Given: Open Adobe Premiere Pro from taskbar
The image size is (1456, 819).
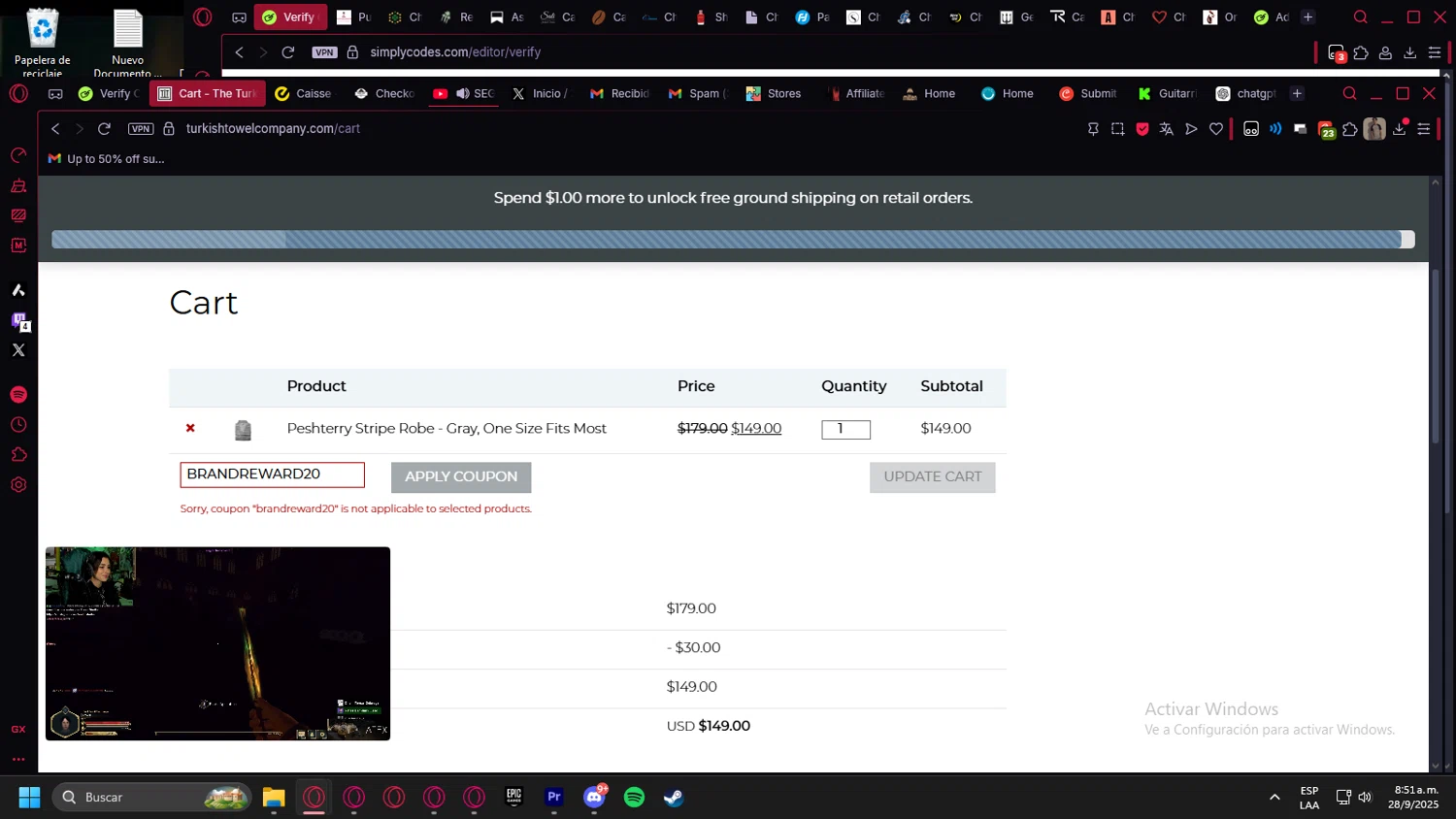Looking at the screenshot, I should click(x=554, y=798).
